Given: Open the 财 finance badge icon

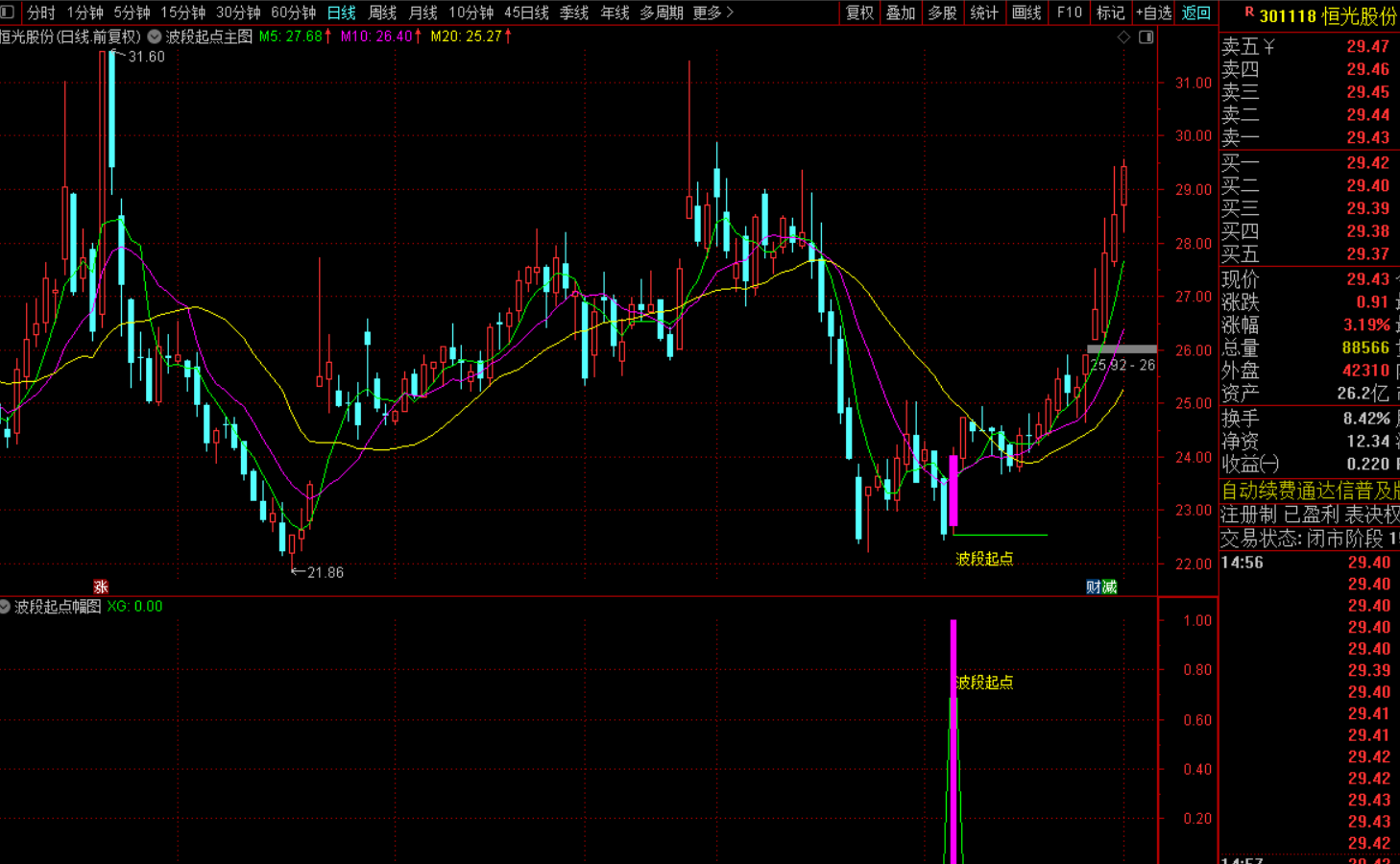Looking at the screenshot, I should tap(1094, 587).
